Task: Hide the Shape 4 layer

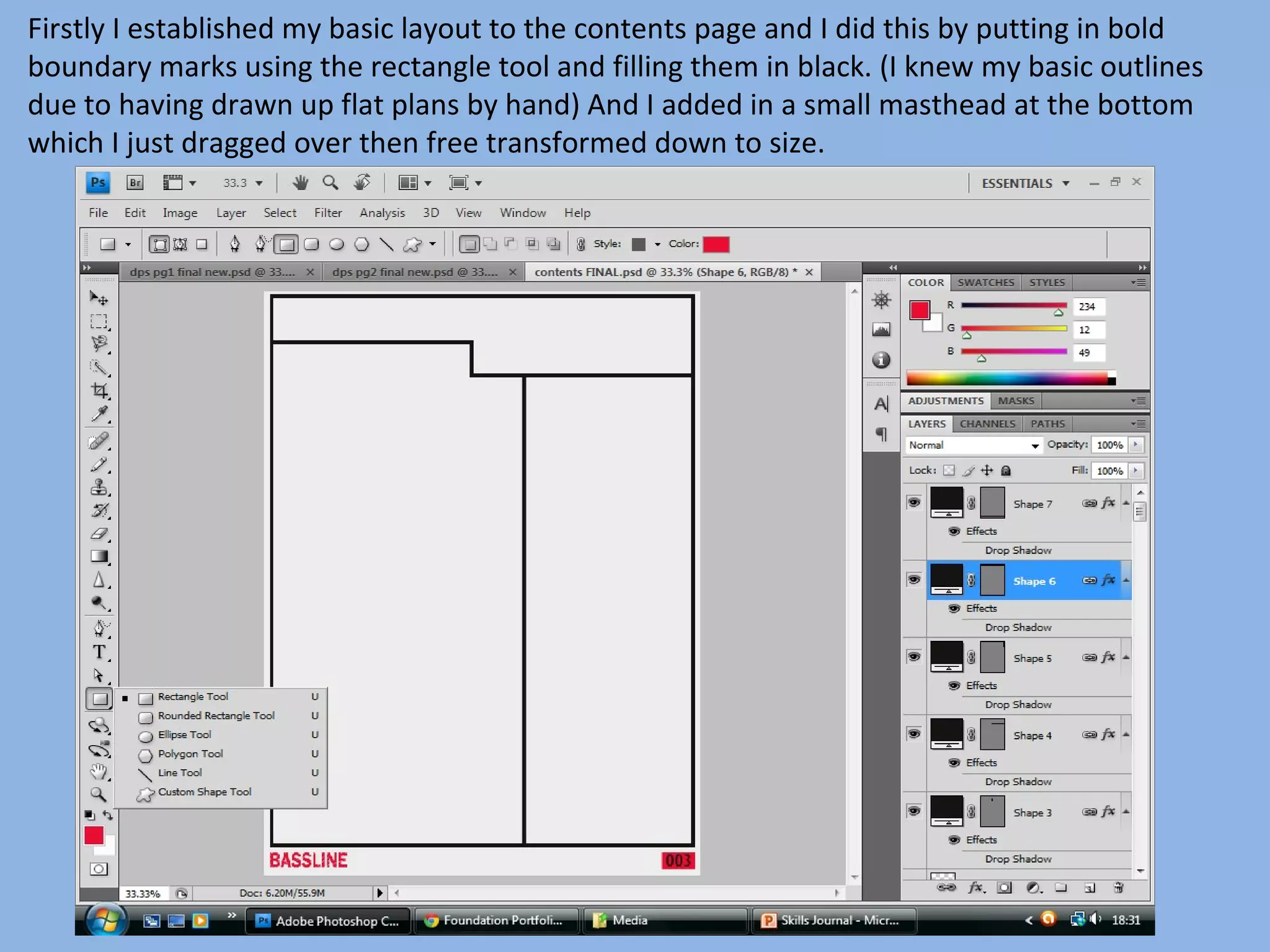Action: 914,734
